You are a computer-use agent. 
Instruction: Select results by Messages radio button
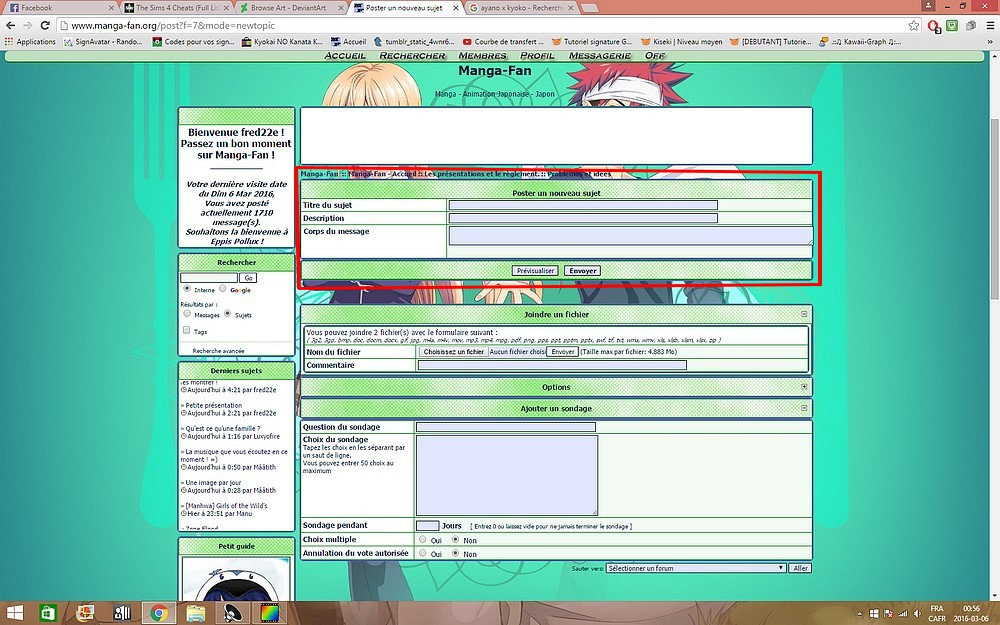(187, 314)
